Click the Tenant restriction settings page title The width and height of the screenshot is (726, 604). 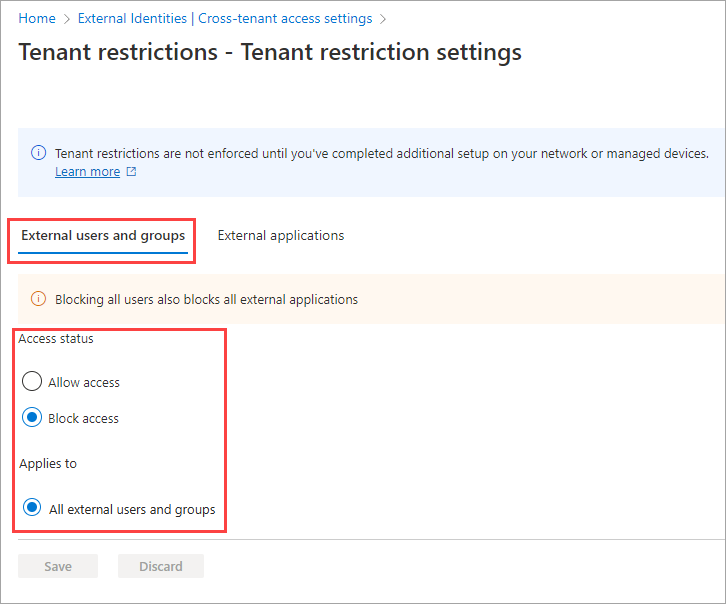[270, 51]
